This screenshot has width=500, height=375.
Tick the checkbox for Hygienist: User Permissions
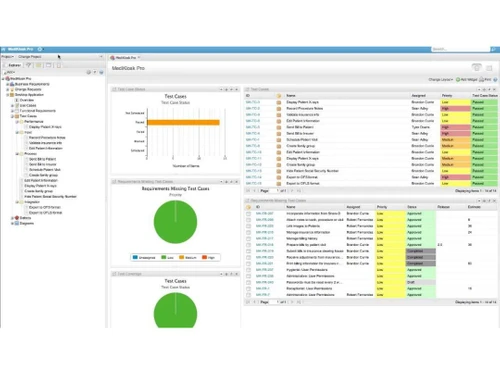248,270
